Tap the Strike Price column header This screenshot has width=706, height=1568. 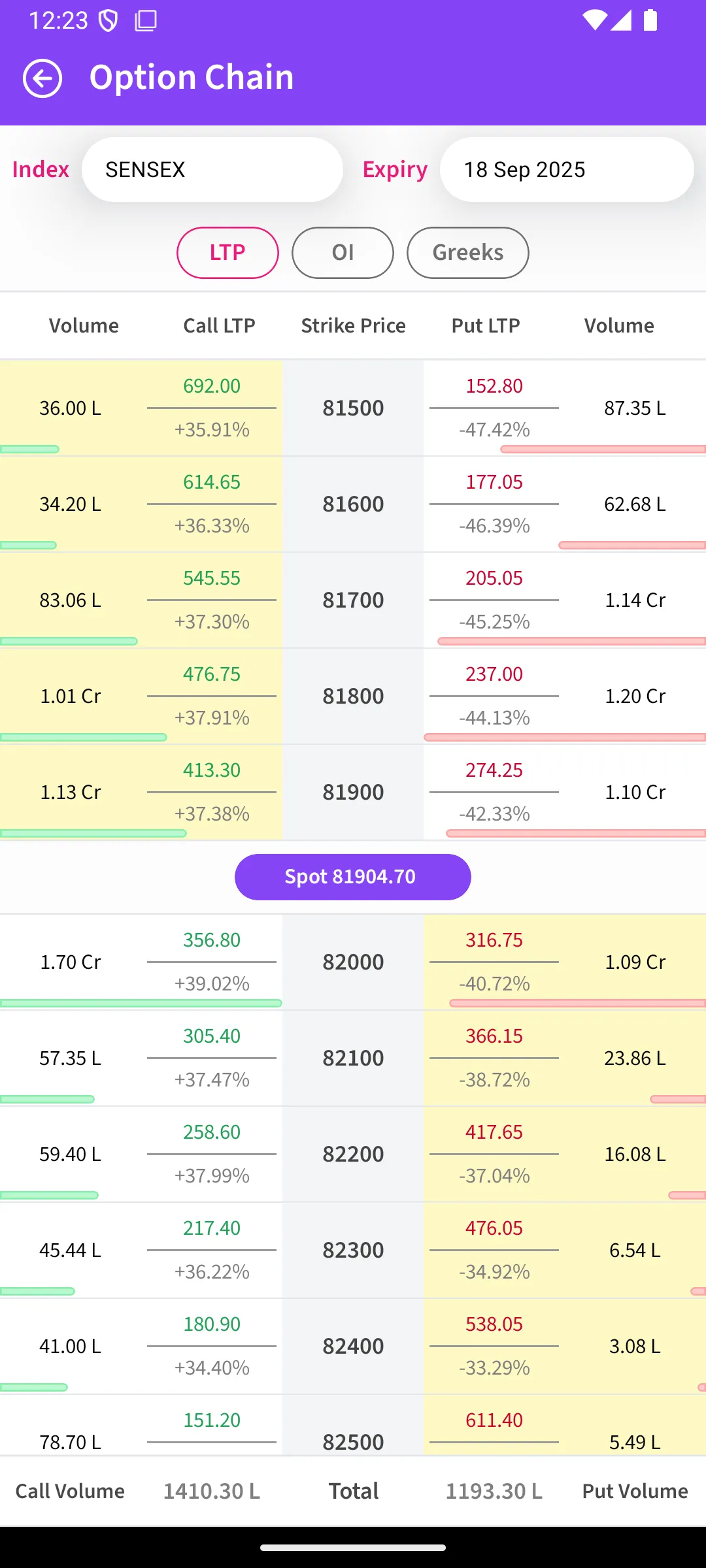(x=353, y=325)
